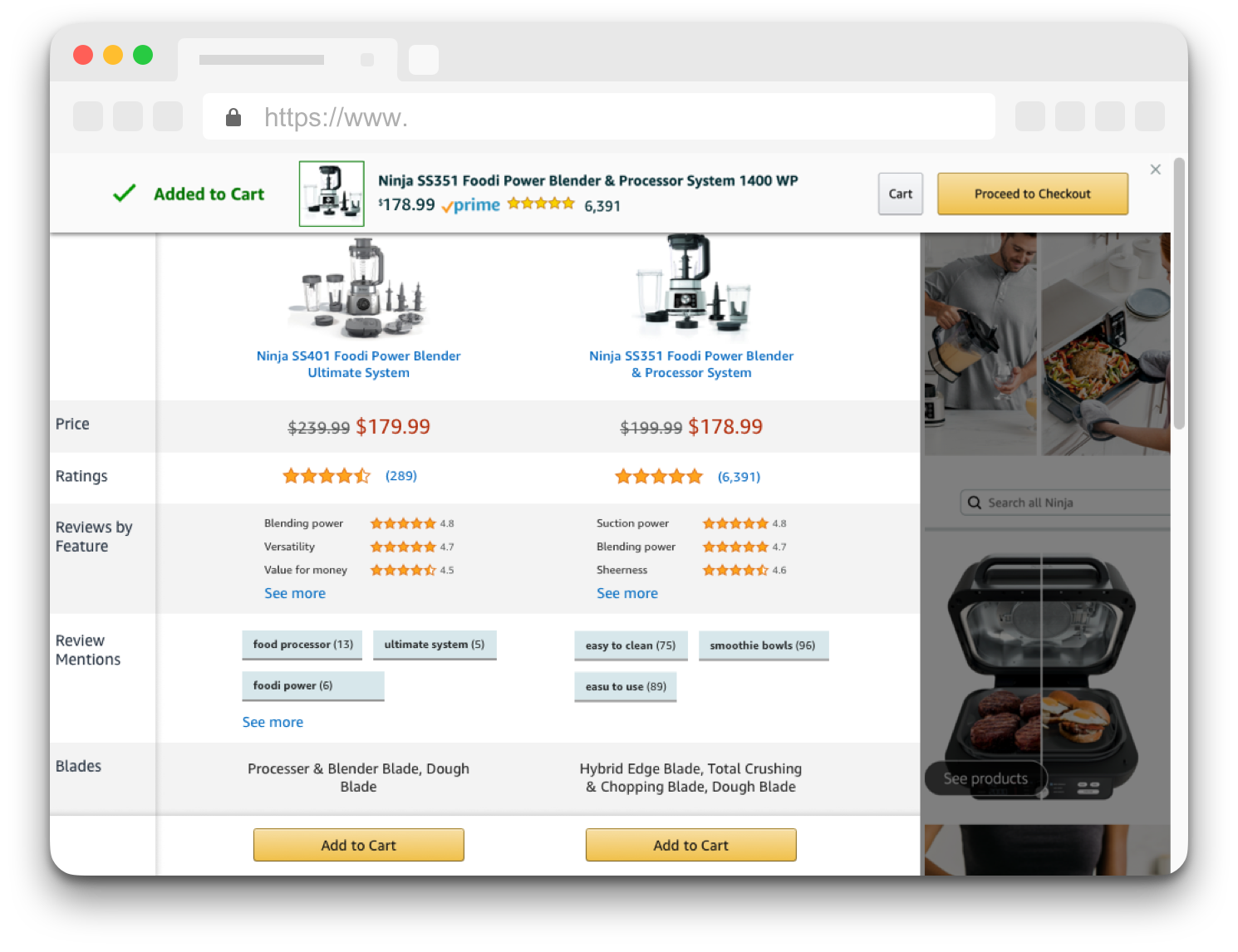Click Sheerness 4.6 star rating

pyautogui.click(x=735, y=570)
